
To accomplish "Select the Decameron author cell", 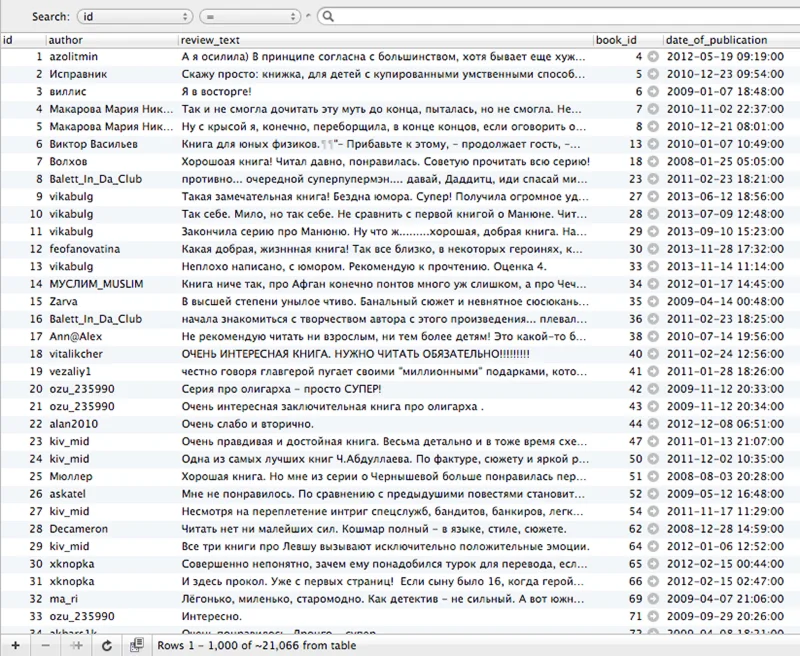I will [80, 529].
